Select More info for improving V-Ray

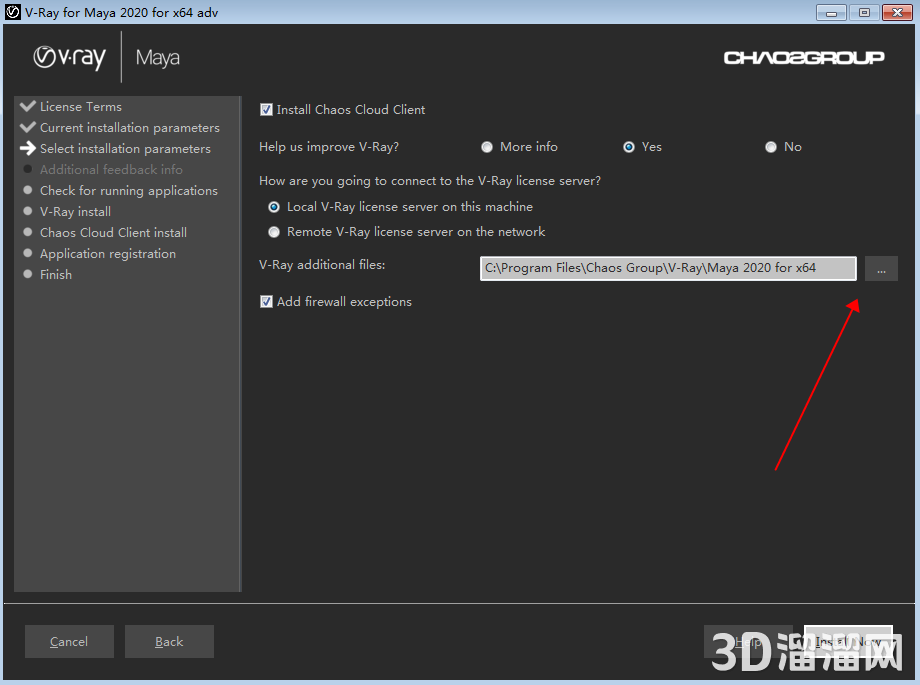tap(487, 147)
